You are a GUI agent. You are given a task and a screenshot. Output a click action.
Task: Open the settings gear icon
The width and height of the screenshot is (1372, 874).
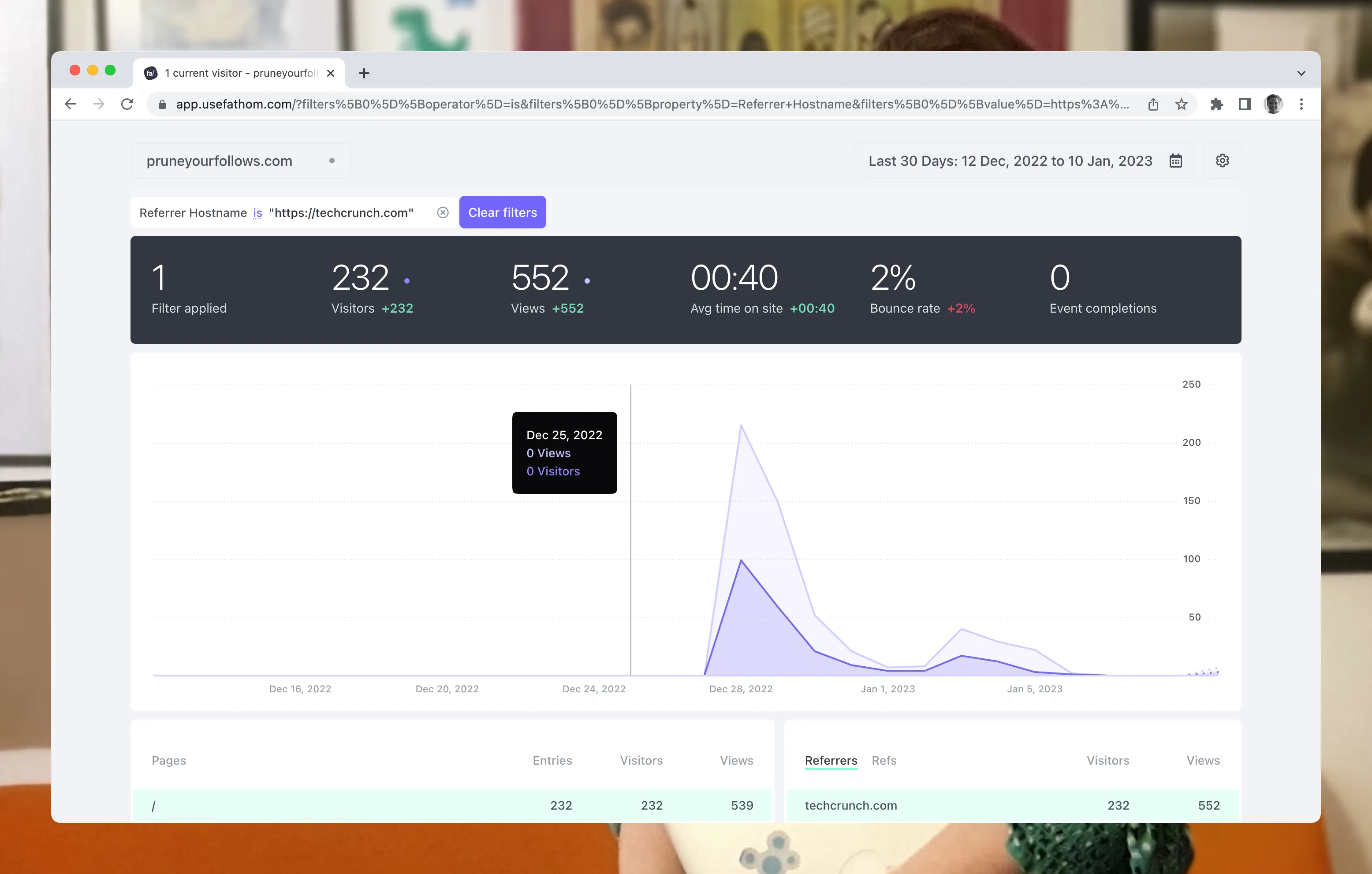(1222, 161)
